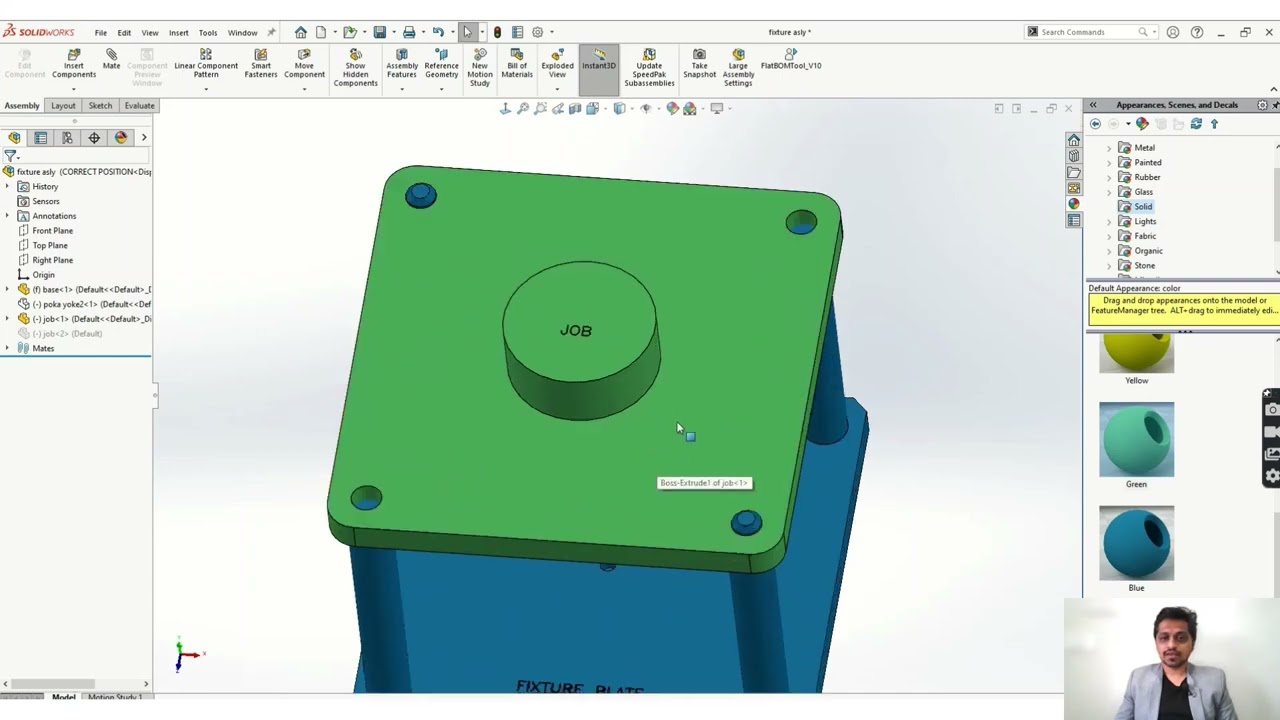Open Linear Component Pattern tool
This screenshot has width=1280, height=720.
(x=206, y=63)
